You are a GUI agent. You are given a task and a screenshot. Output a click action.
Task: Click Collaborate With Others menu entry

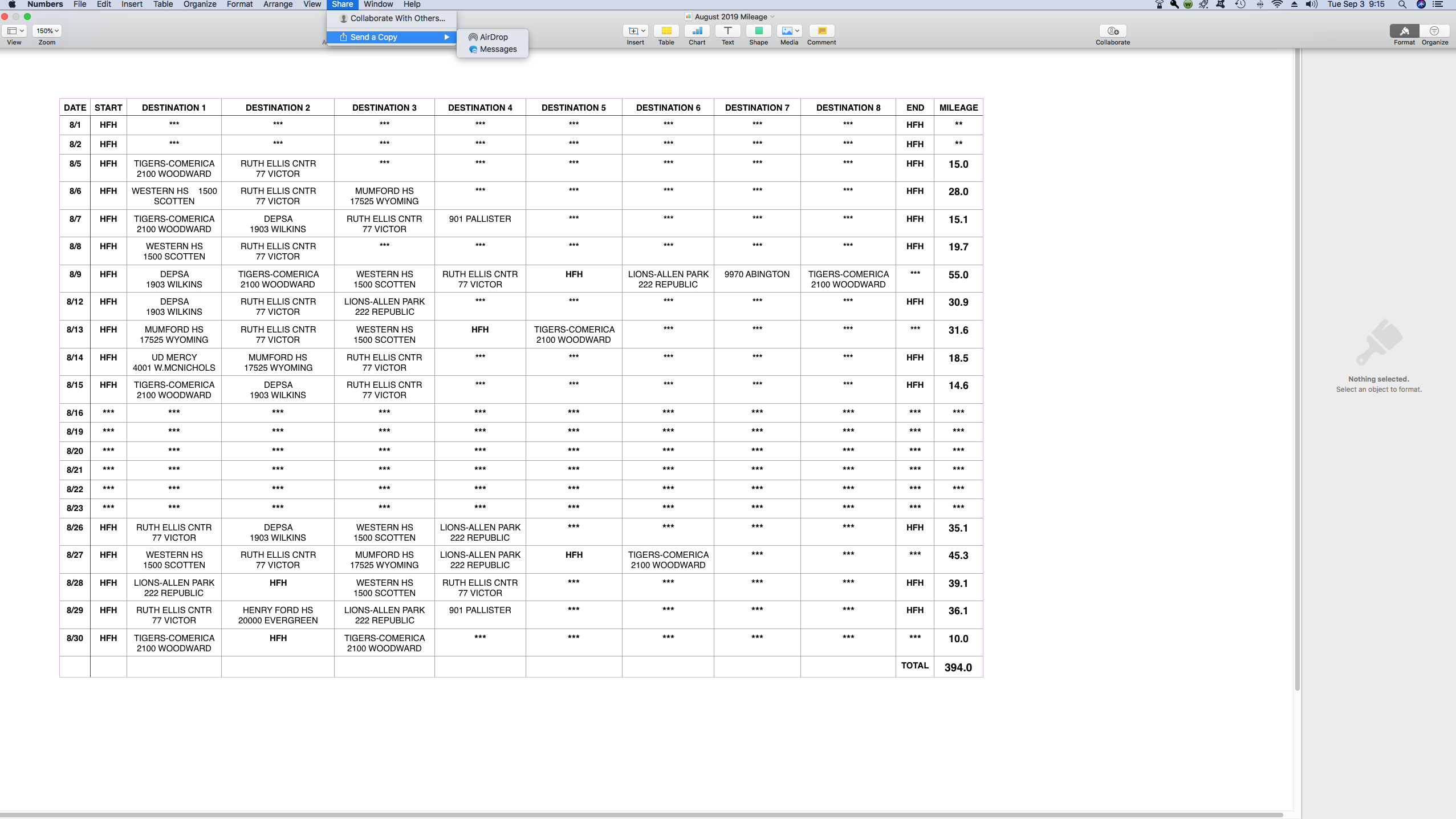click(397, 18)
